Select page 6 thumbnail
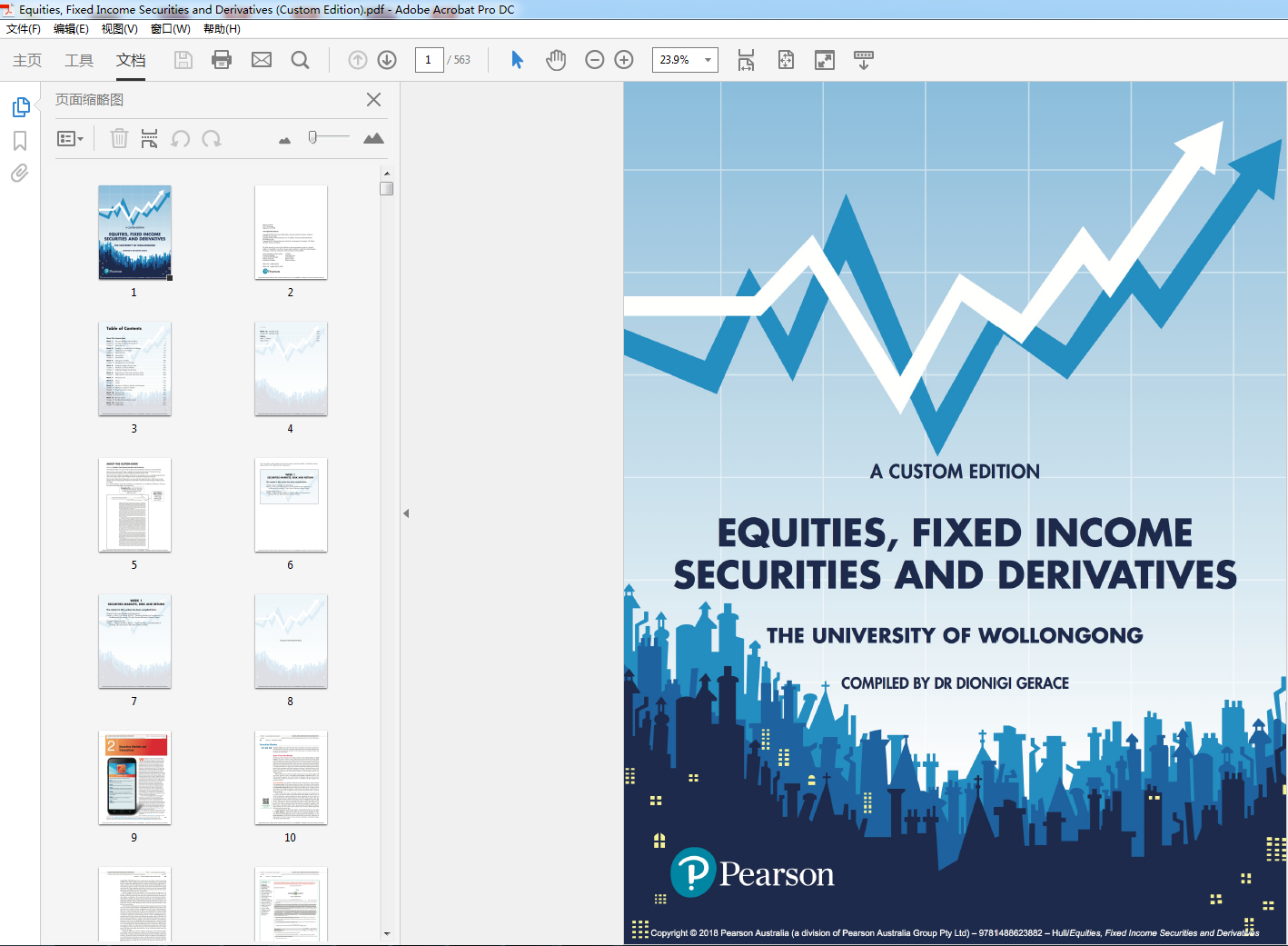Viewport: 1288px width, 946px height. pos(291,505)
